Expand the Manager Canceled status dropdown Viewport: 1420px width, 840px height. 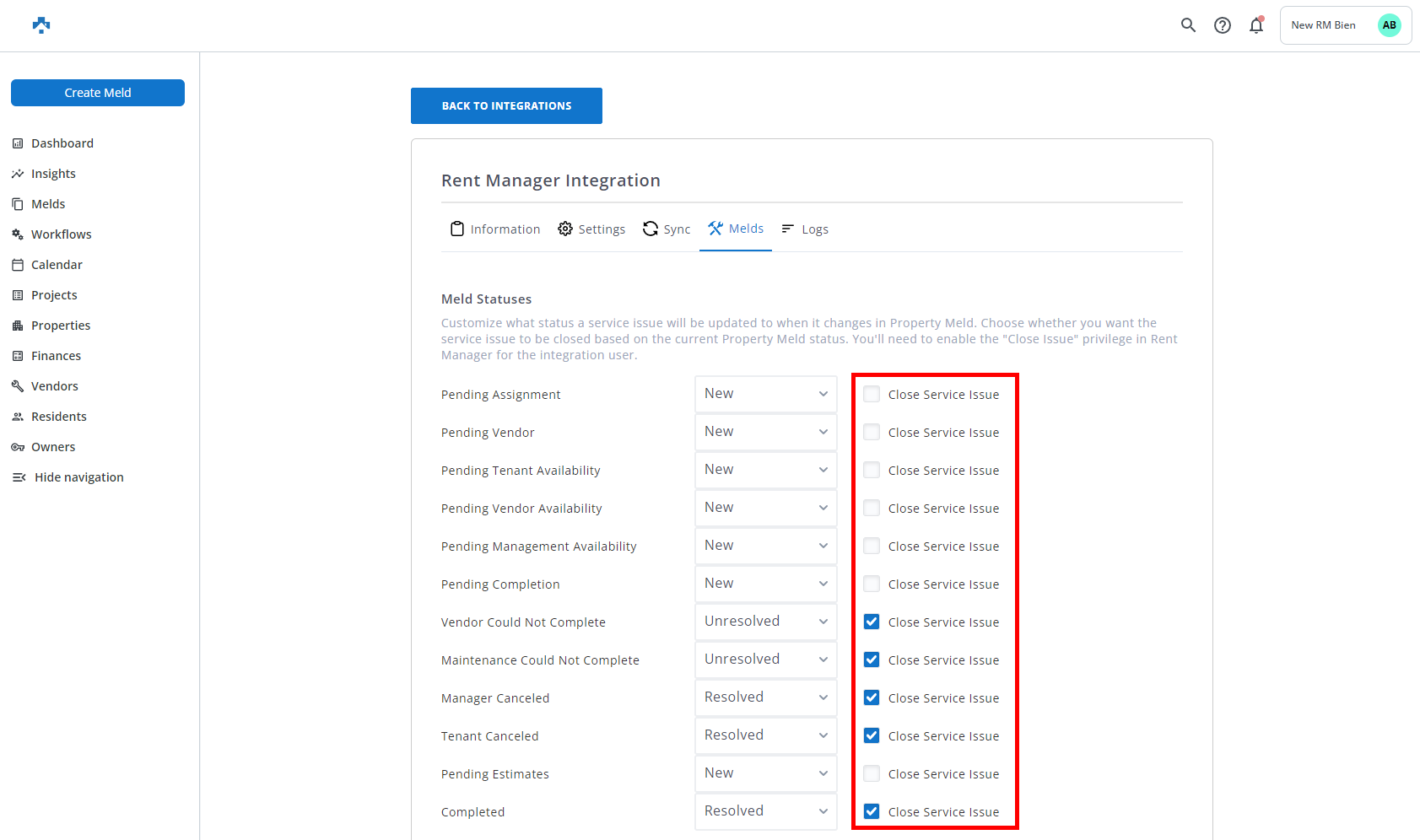765,697
